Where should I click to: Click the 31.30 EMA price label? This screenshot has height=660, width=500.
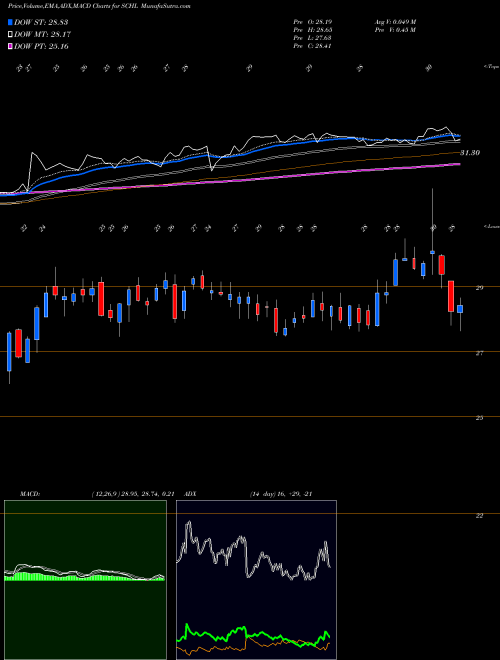point(470,153)
